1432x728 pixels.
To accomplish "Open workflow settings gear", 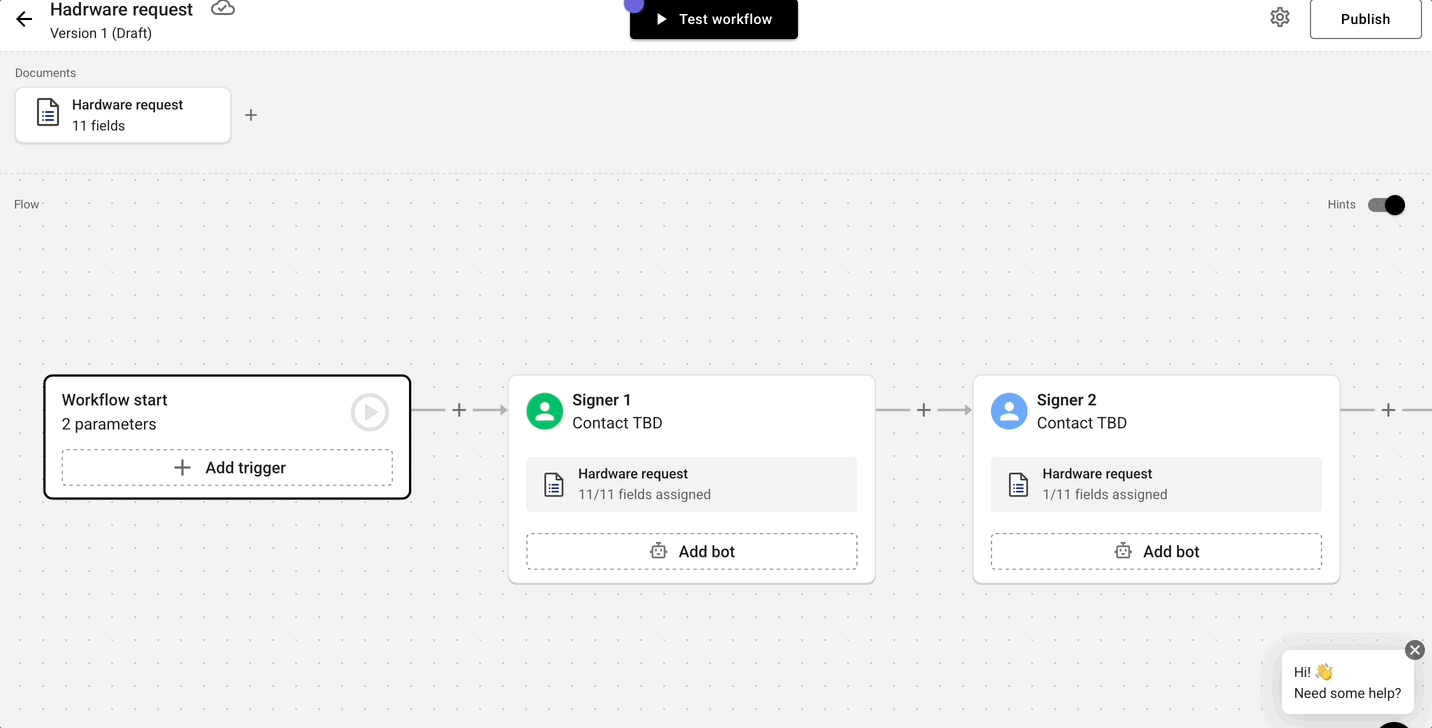I will (1280, 18).
